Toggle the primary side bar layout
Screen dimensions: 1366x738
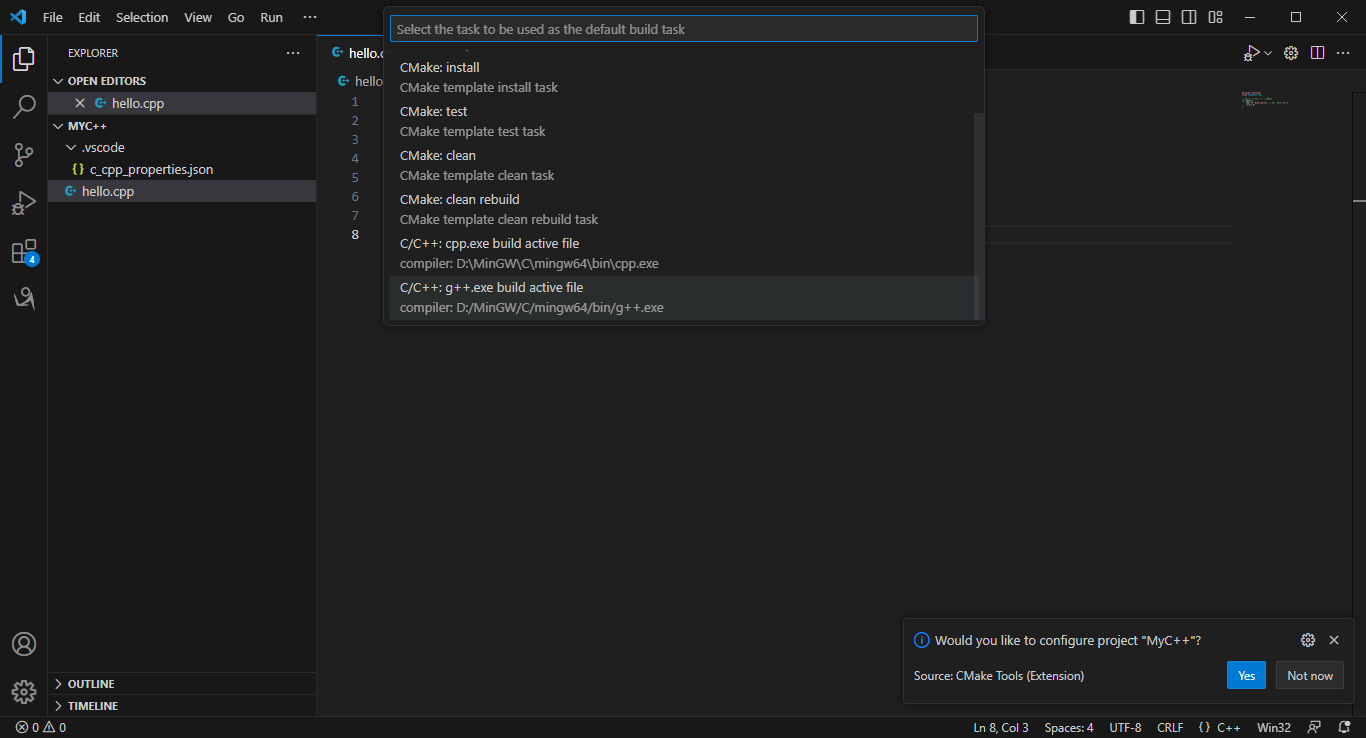(1137, 17)
